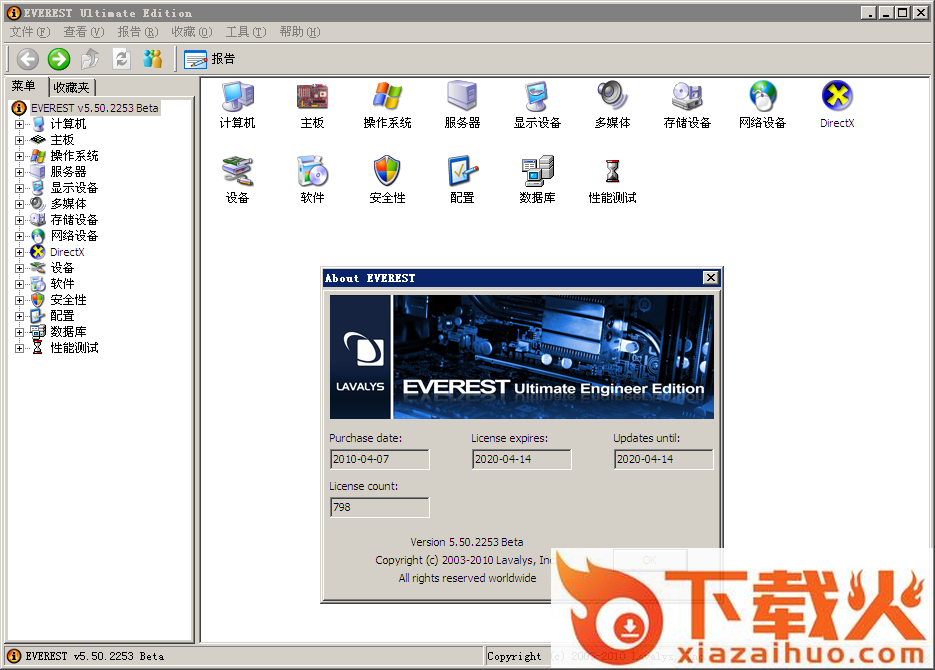Open the 多媒体 multimedia speaker icon
Image resolution: width=935 pixels, height=670 pixels.
coord(612,98)
